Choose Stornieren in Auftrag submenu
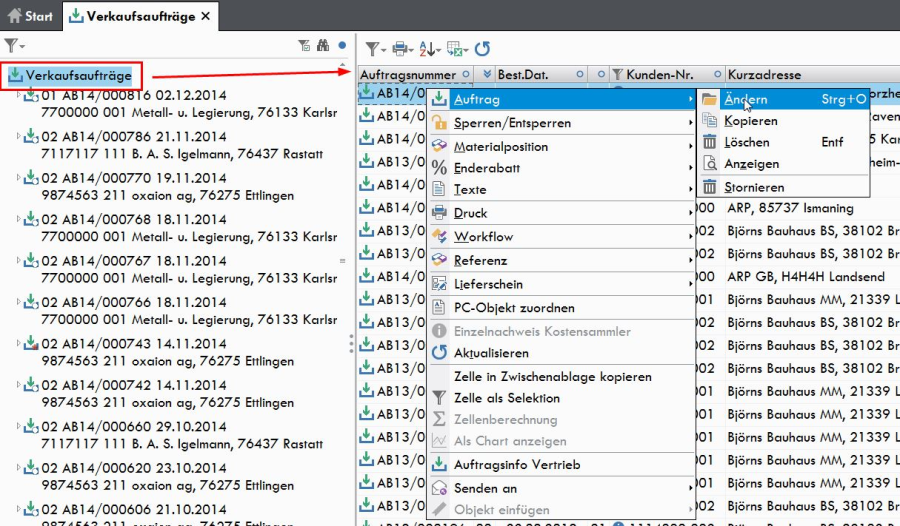Viewport: 900px width, 526px height. tap(784, 187)
